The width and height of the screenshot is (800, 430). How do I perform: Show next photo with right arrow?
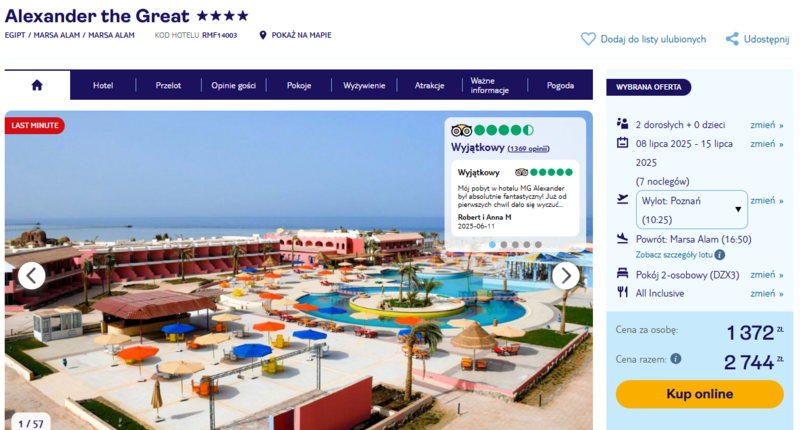[565, 276]
